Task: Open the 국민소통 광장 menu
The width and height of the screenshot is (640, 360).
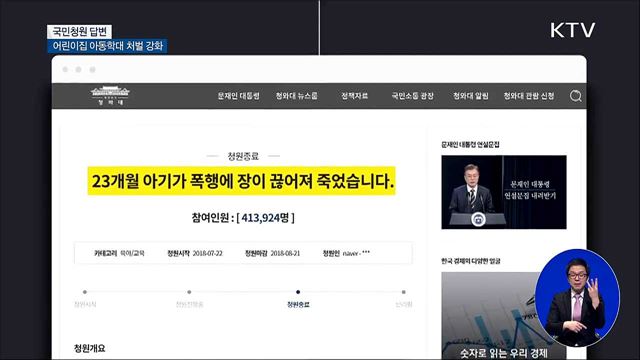Action: [x=412, y=96]
